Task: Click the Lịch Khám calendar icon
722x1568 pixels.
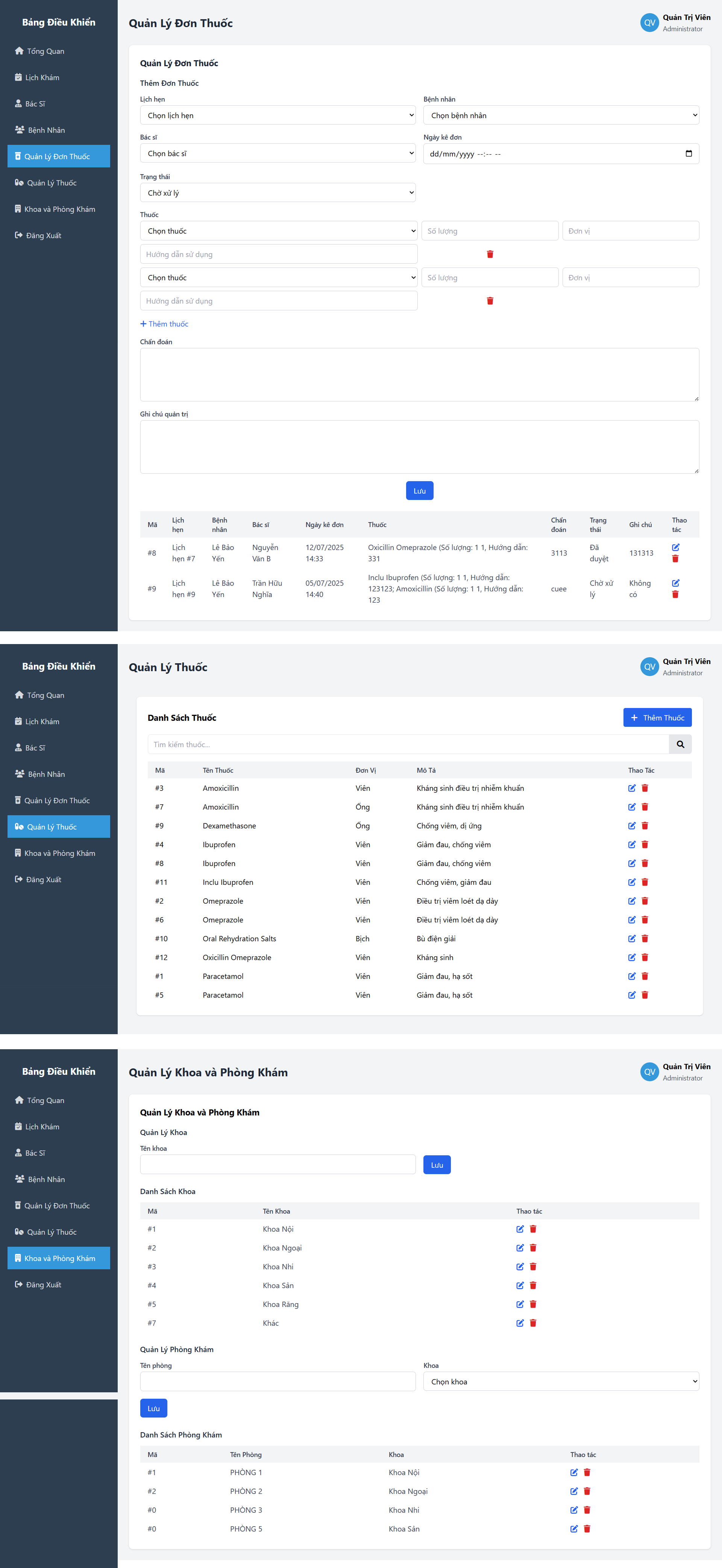Action: click(18, 77)
